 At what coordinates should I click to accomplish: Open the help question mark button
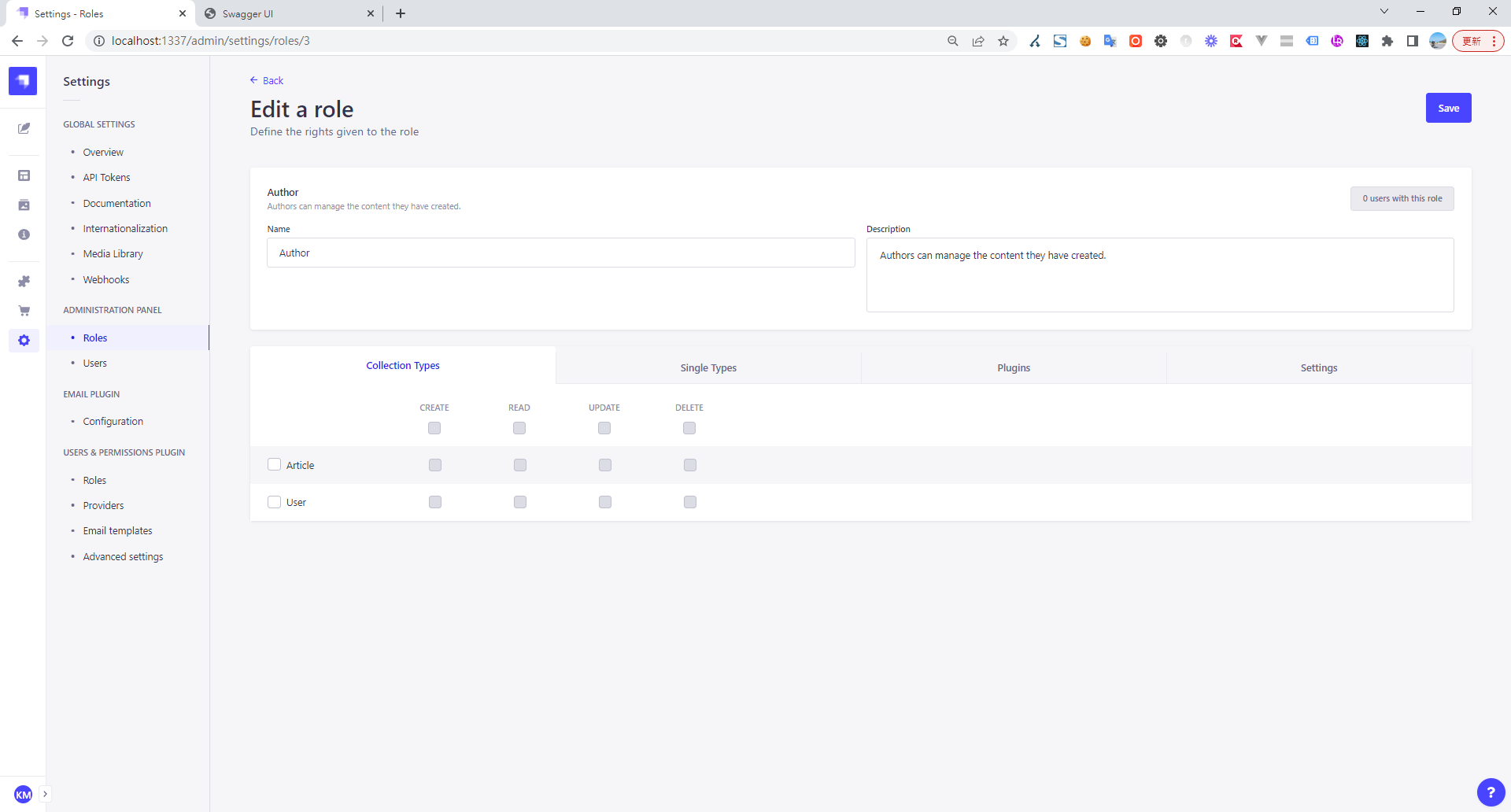(1490, 792)
